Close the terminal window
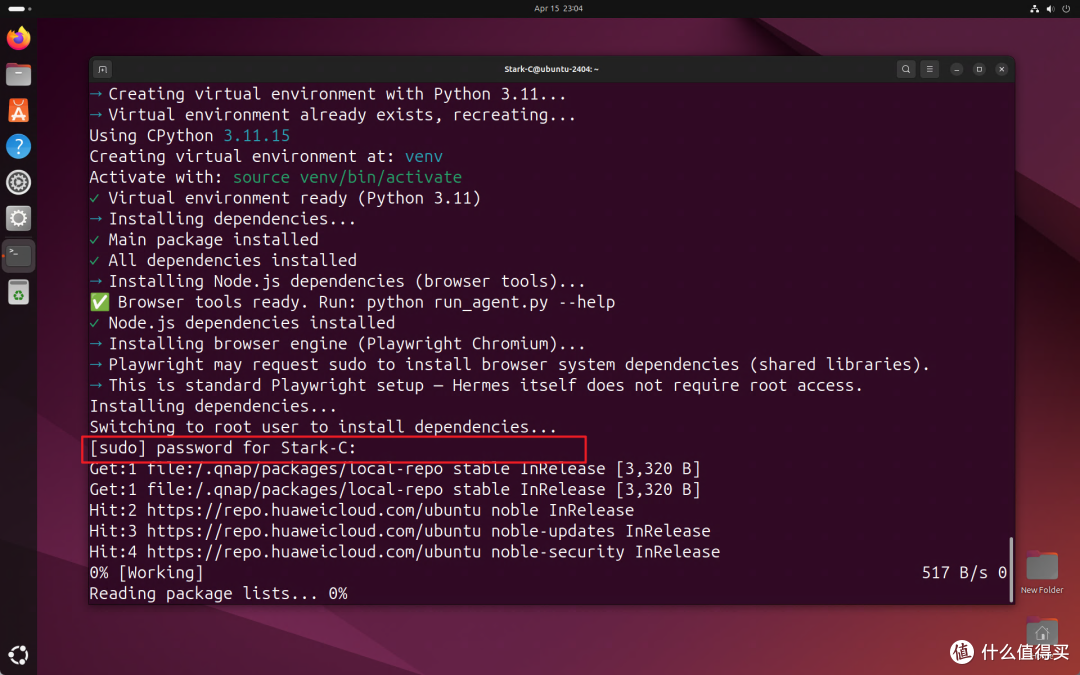Image resolution: width=1080 pixels, height=675 pixels. pos(1001,70)
